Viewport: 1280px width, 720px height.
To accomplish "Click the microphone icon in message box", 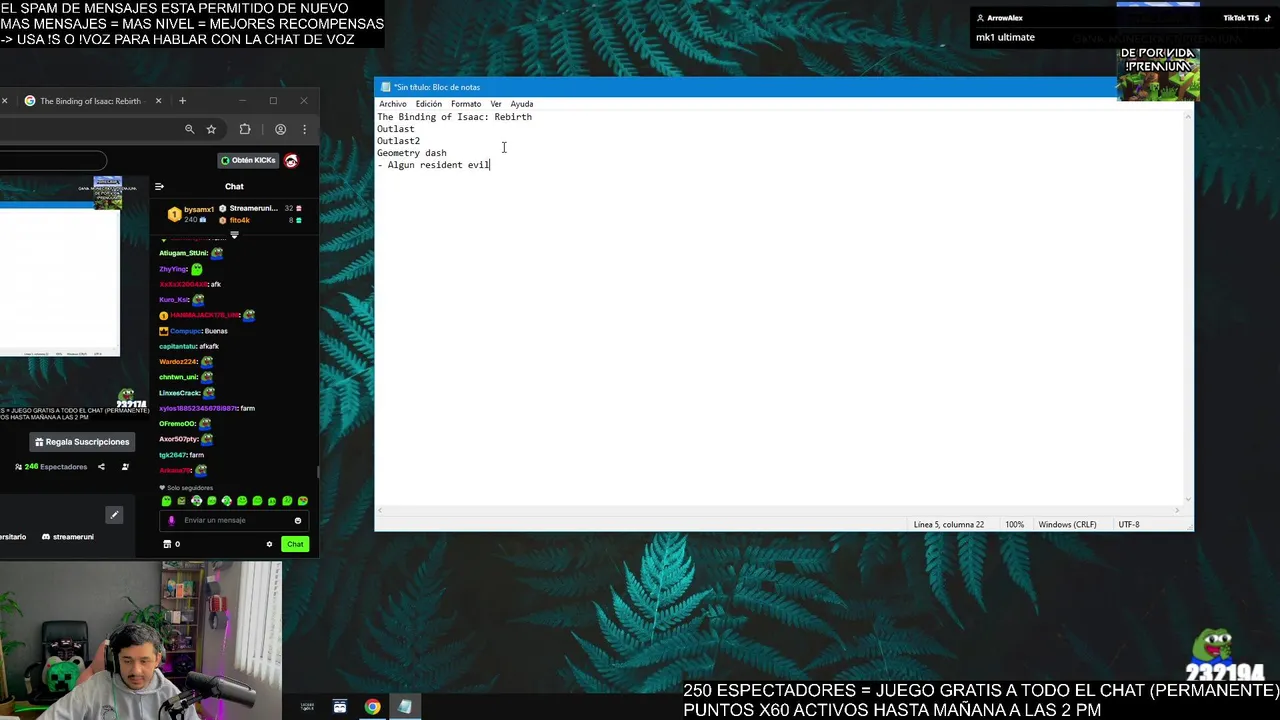I will point(171,520).
